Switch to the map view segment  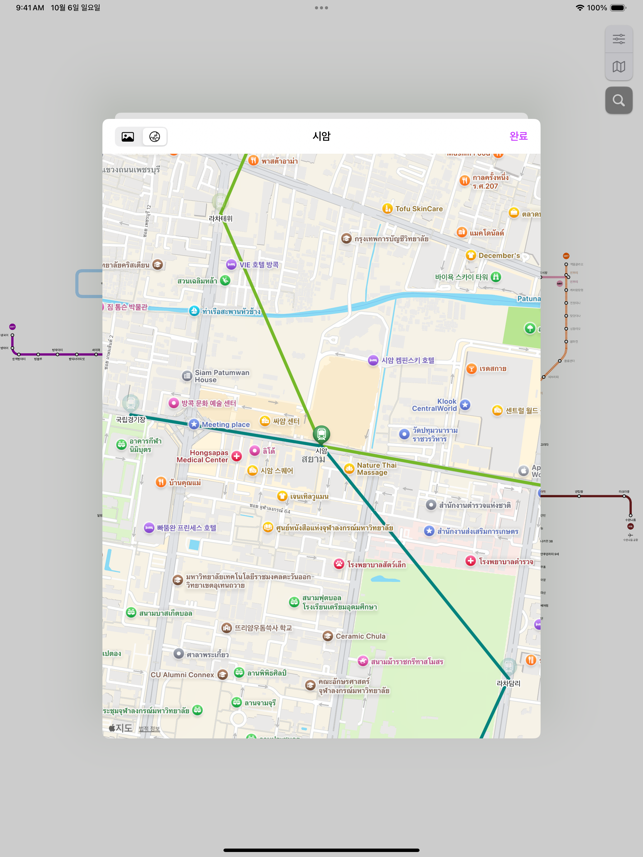(x=155, y=137)
